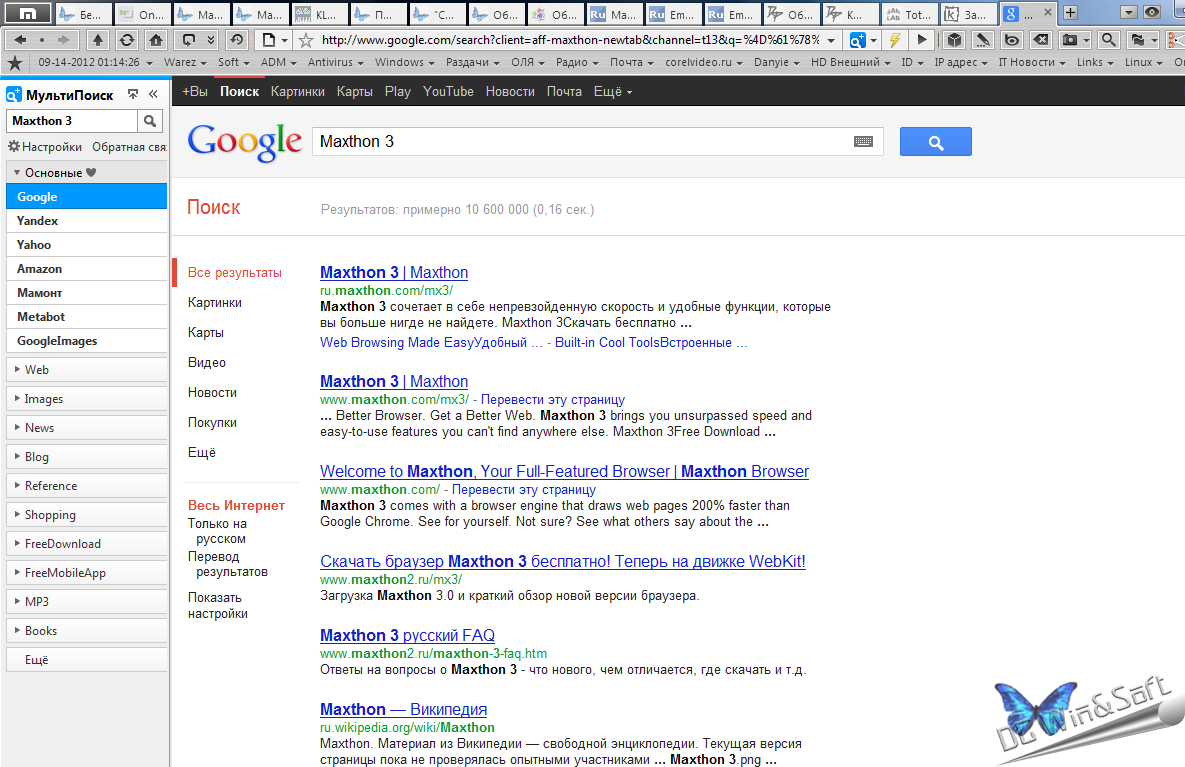Open the Maxthon — Википедия search result

click(403, 709)
